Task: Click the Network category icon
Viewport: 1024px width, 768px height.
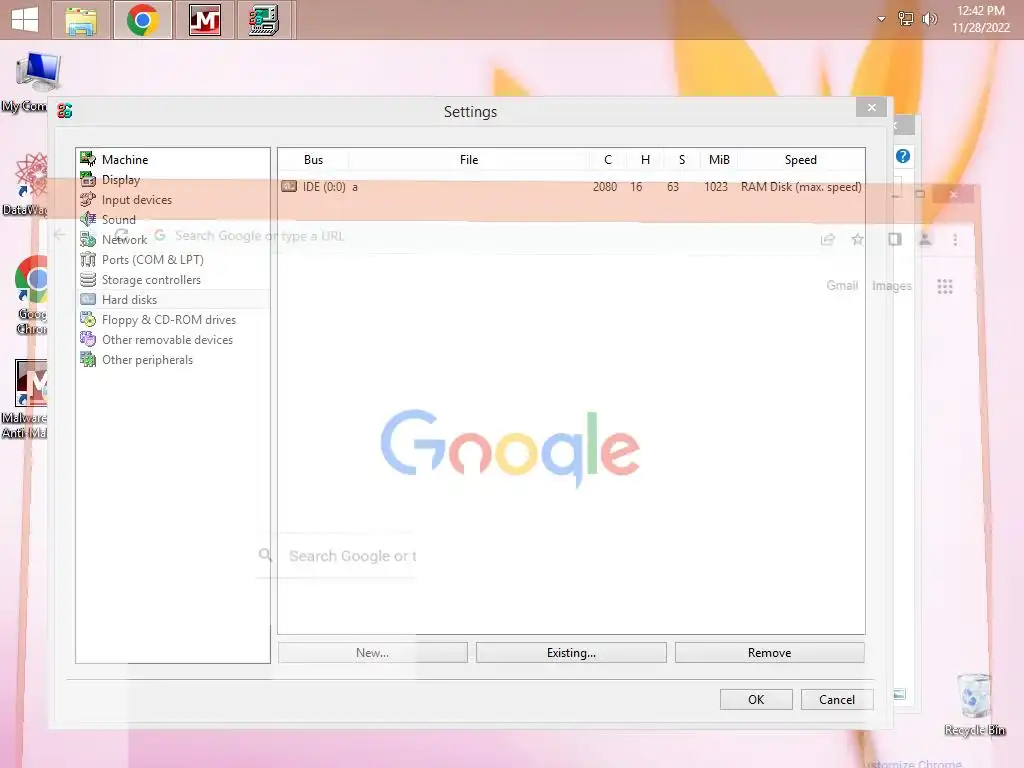Action: coord(88,240)
